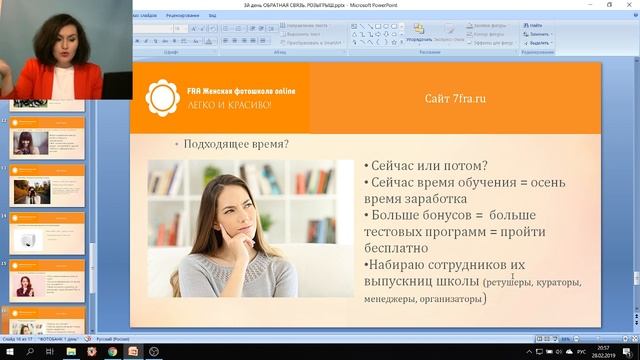Click the spell check icon in the status bar
Image resolution: width=640 pixels, height=360 pixels.
[88, 339]
